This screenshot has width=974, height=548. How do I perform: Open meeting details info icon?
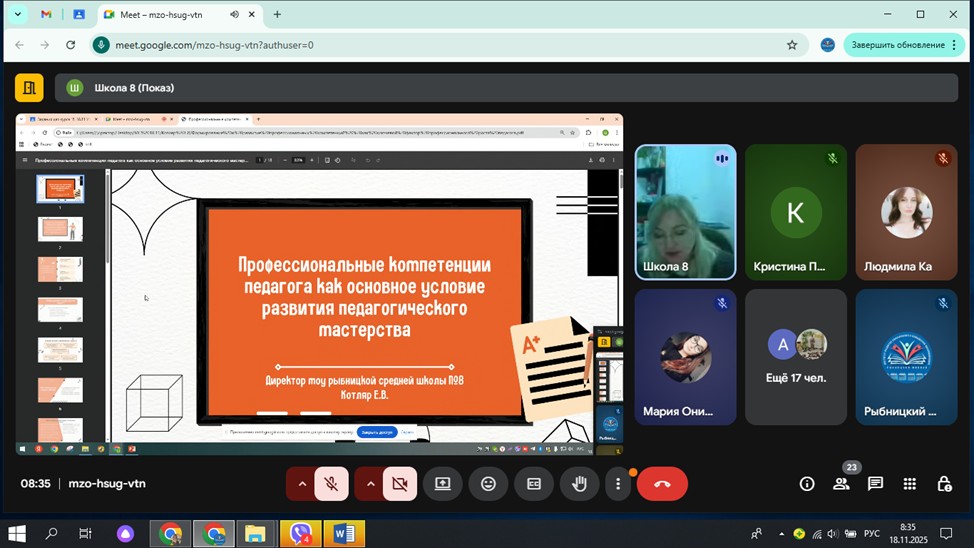pyautogui.click(x=807, y=484)
